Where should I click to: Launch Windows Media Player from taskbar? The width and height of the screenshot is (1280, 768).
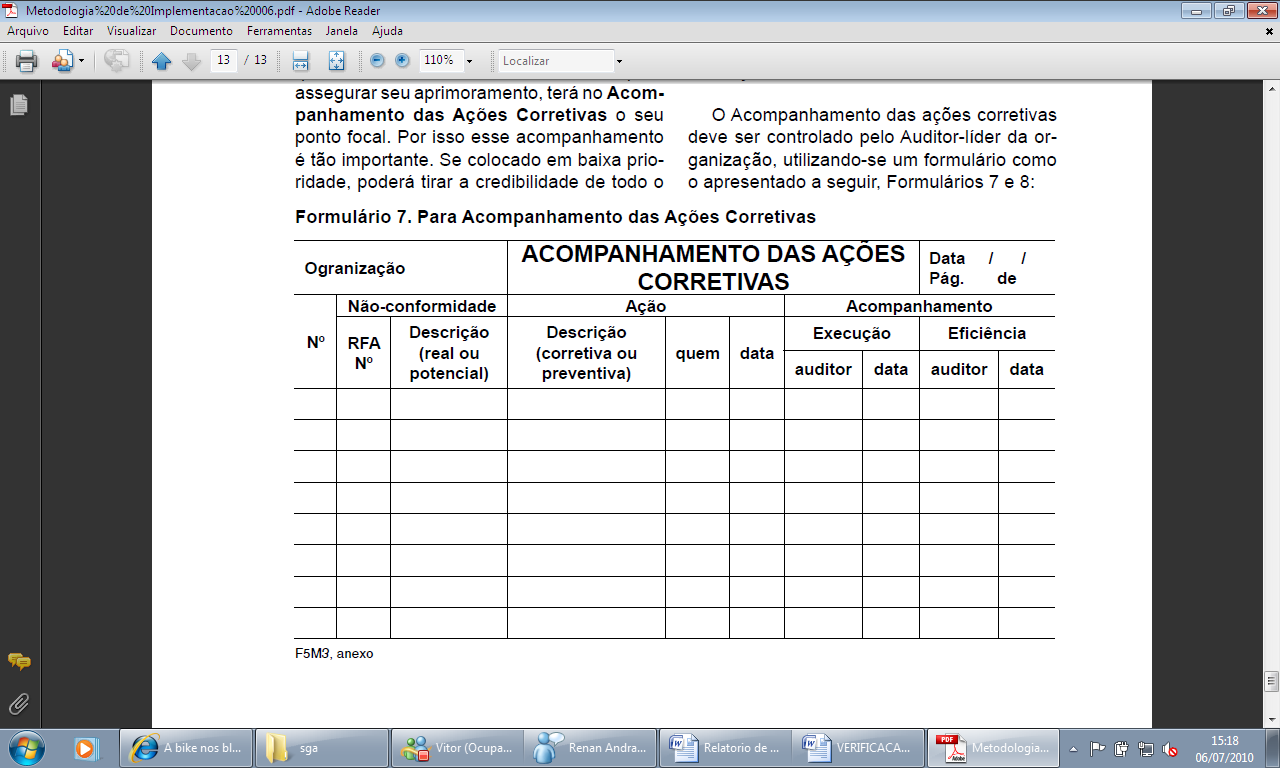[x=85, y=748]
